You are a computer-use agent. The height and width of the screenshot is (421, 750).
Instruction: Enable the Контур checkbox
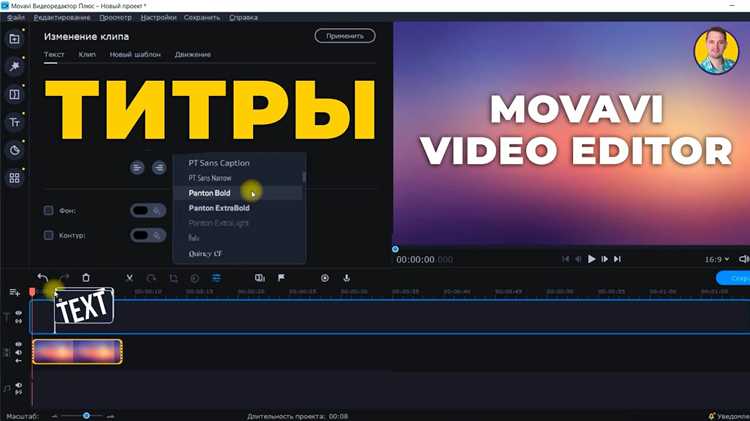click(x=48, y=235)
